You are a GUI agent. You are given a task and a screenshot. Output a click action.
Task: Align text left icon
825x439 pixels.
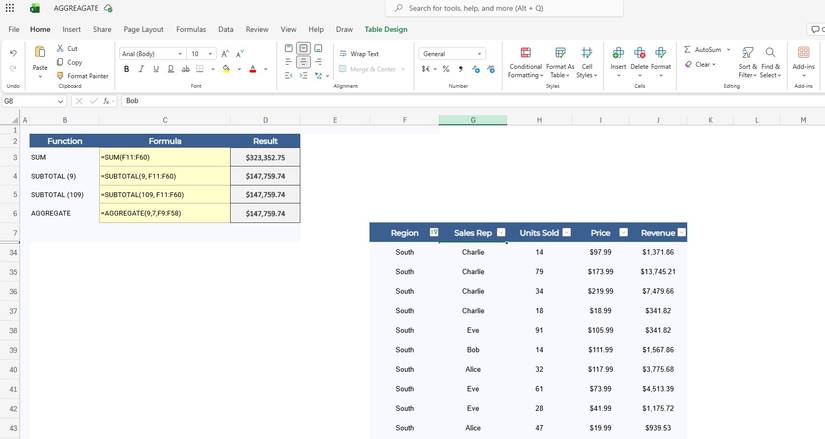click(288, 62)
